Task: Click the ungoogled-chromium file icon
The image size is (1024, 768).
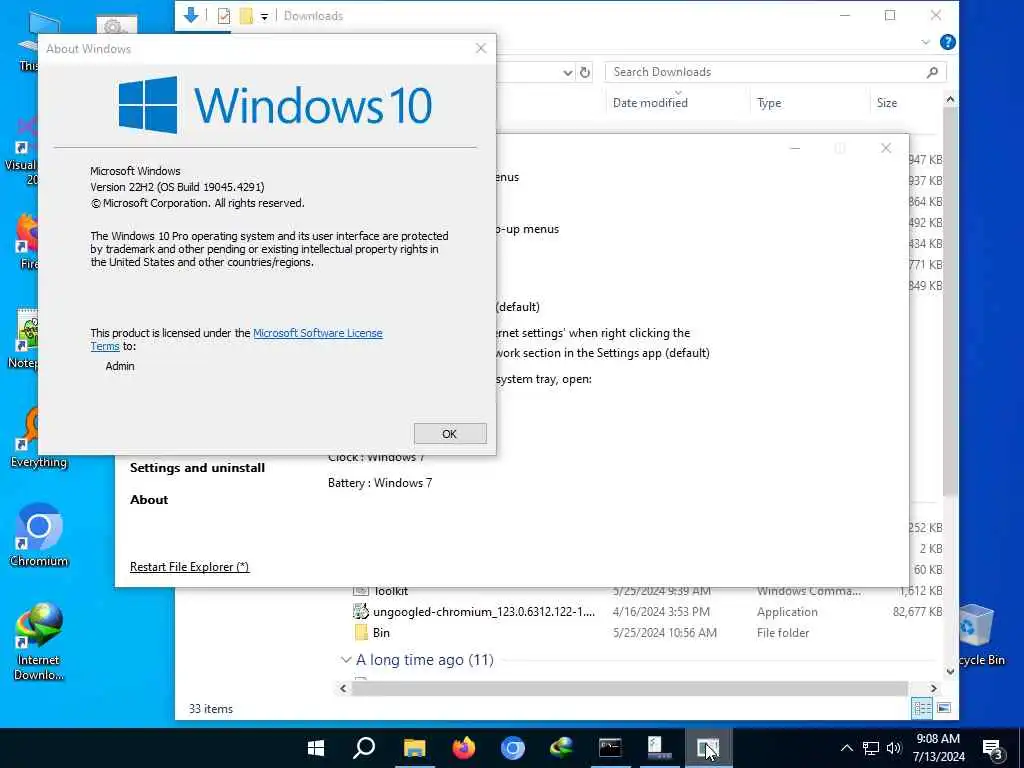Action: (x=361, y=612)
